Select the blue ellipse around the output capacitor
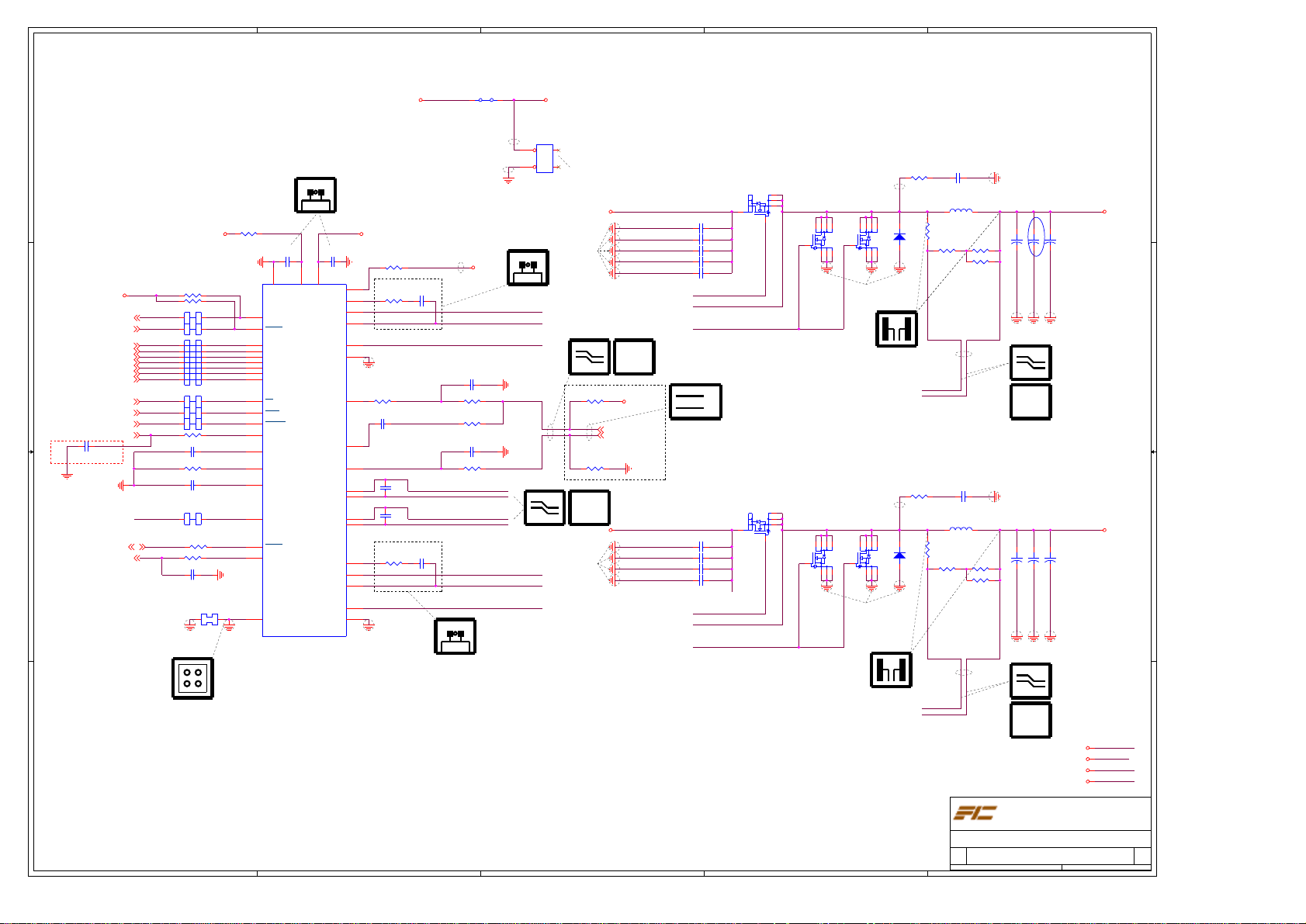 coord(1034,237)
